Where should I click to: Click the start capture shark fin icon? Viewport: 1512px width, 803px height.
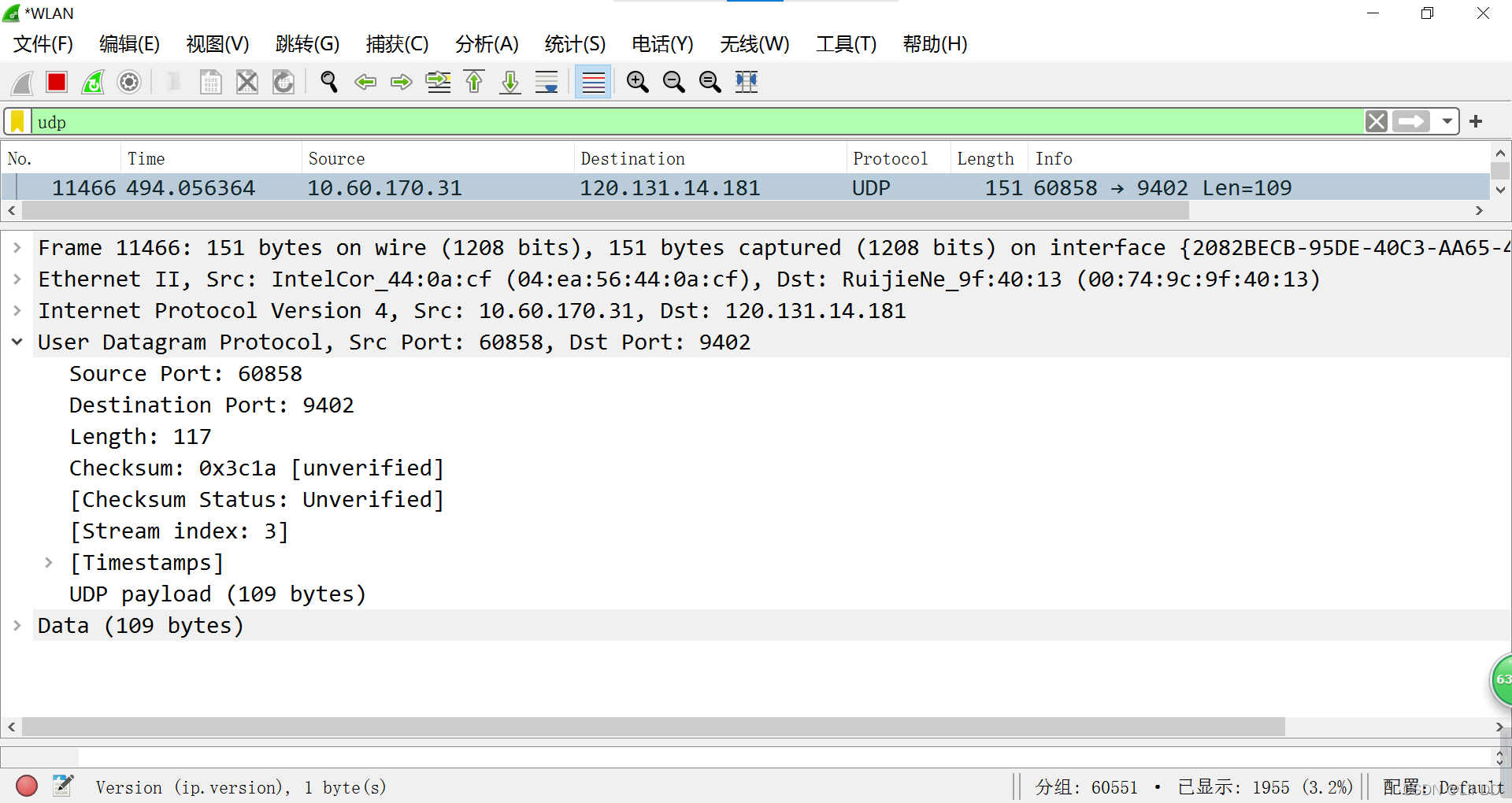tap(22, 82)
